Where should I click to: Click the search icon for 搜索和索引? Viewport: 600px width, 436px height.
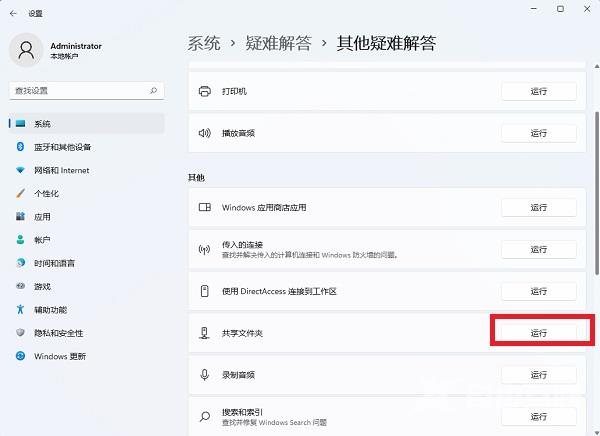(205, 416)
